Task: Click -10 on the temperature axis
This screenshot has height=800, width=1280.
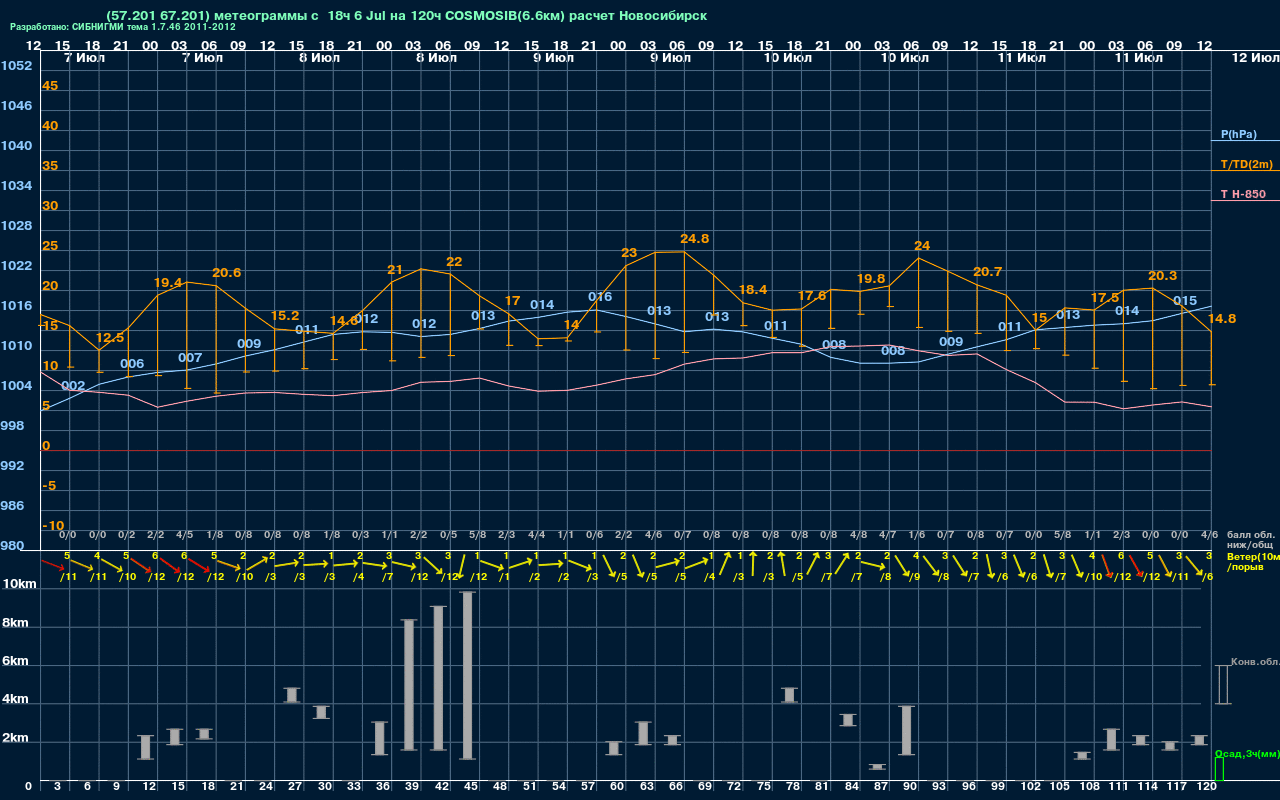Action: coord(54,526)
